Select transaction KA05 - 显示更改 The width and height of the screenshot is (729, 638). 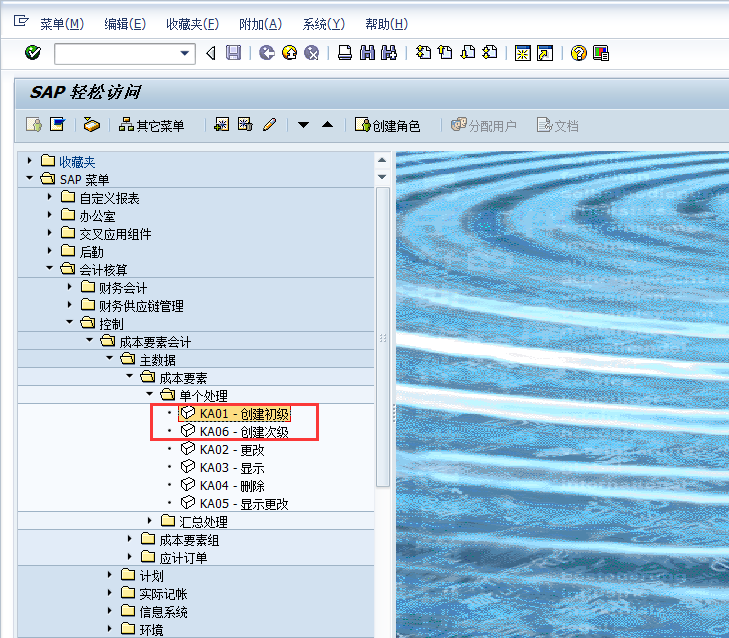tap(235, 504)
